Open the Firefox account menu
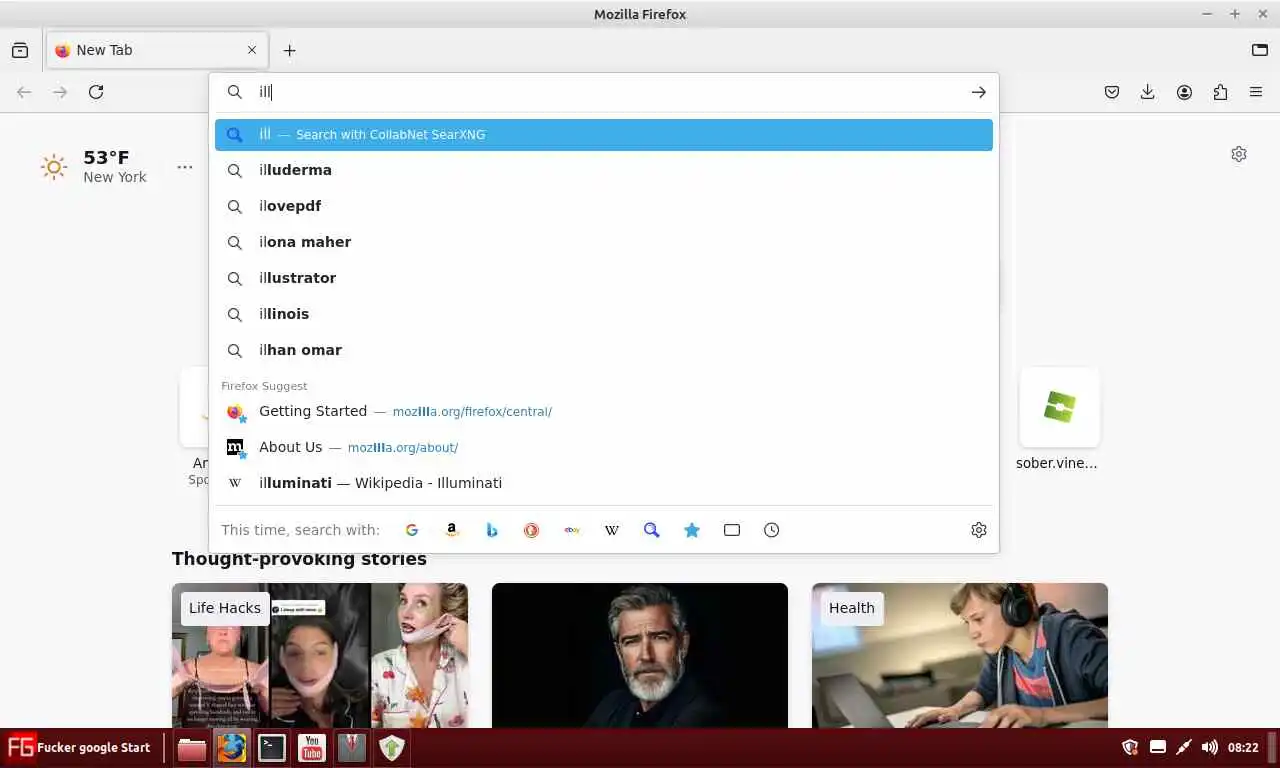The width and height of the screenshot is (1280, 768). point(1184,92)
